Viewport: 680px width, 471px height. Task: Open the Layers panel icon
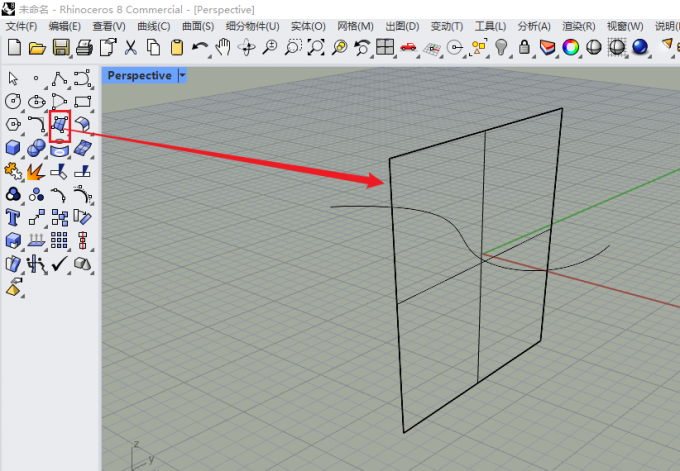(x=547, y=47)
